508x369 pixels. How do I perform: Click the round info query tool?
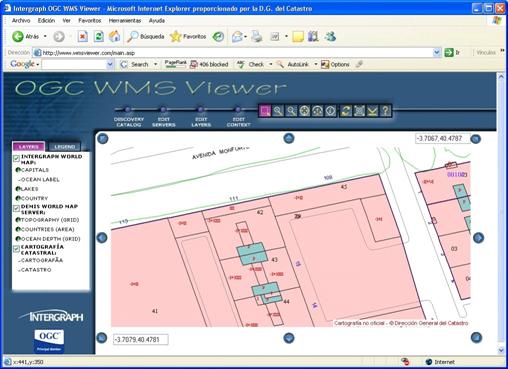[x=331, y=111]
